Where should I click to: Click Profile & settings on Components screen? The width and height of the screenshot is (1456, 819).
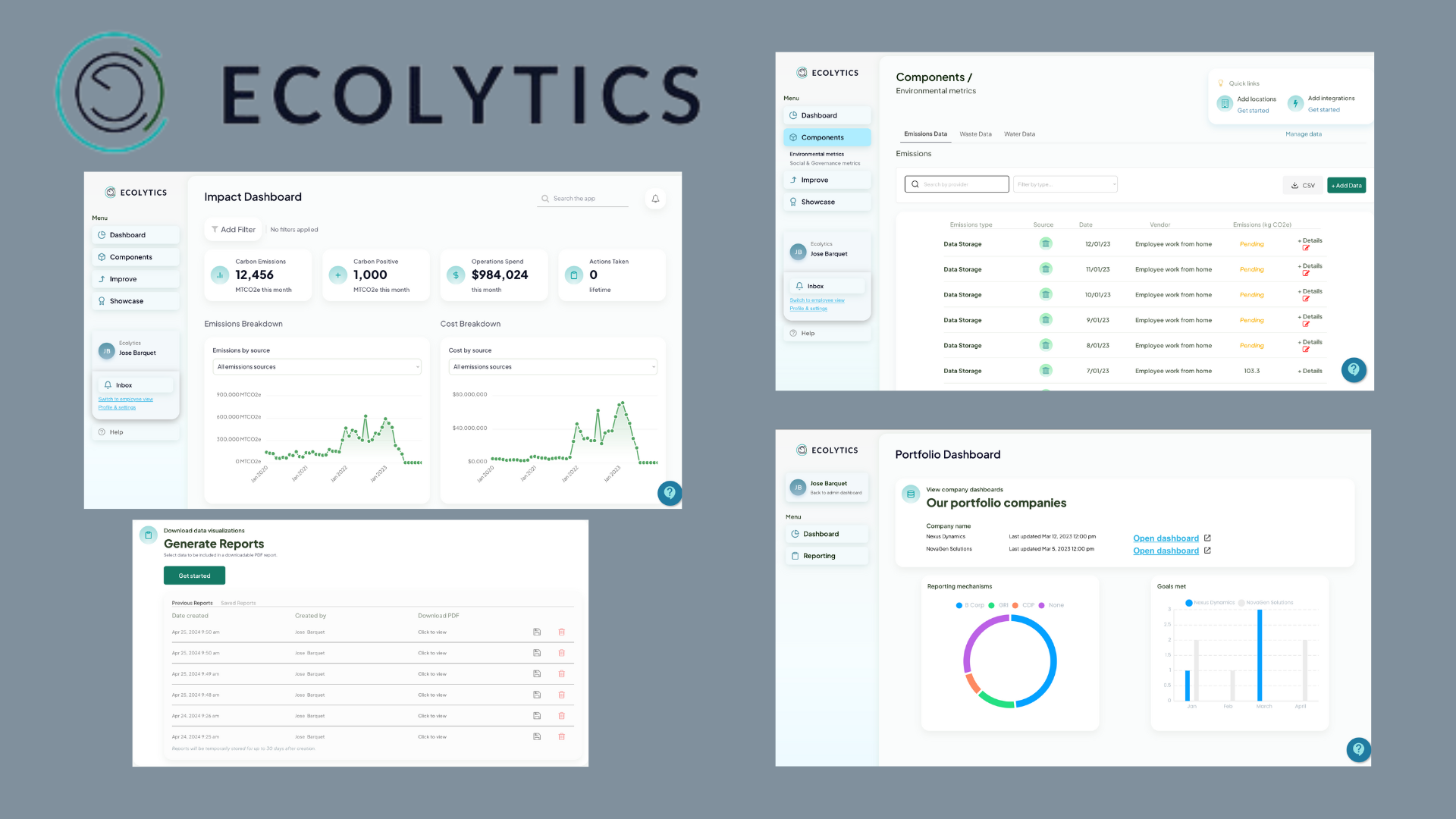pos(808,309)
